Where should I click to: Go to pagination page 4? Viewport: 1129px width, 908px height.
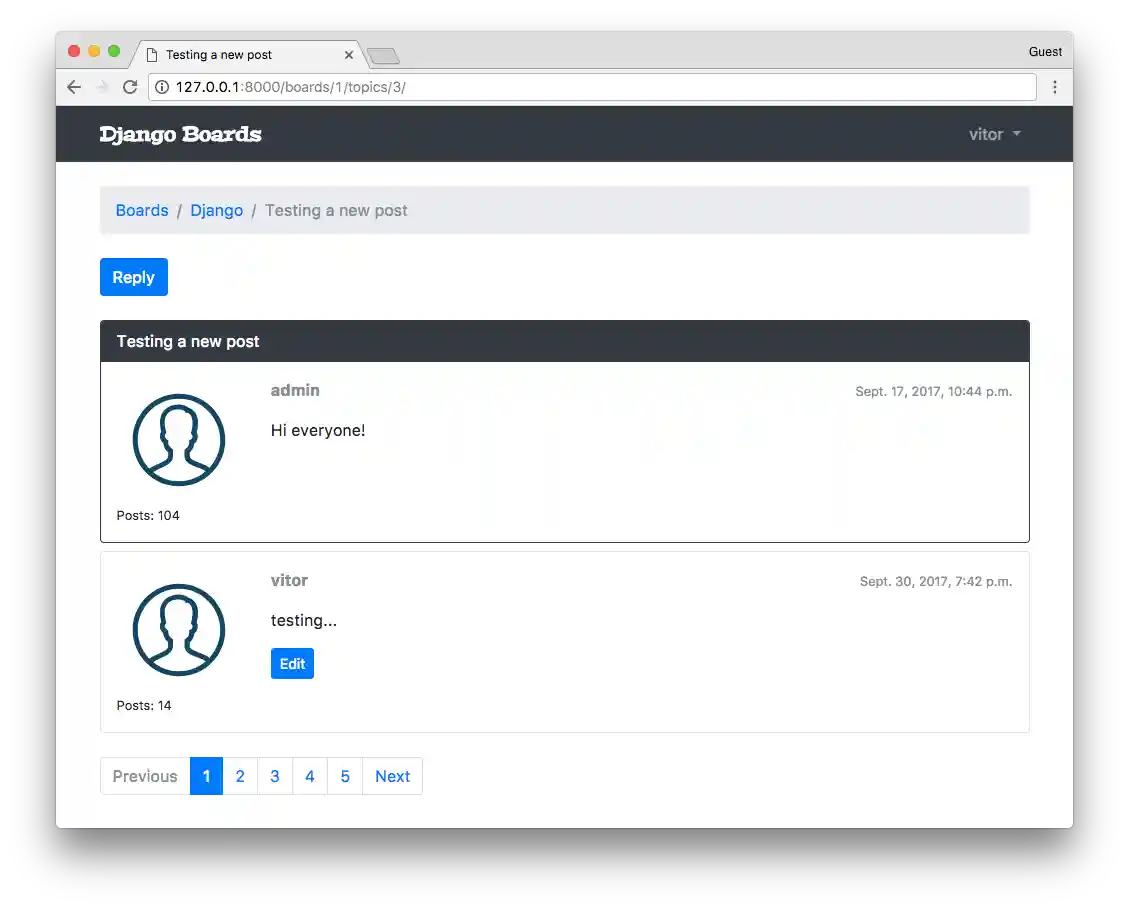tap(310, 776)
